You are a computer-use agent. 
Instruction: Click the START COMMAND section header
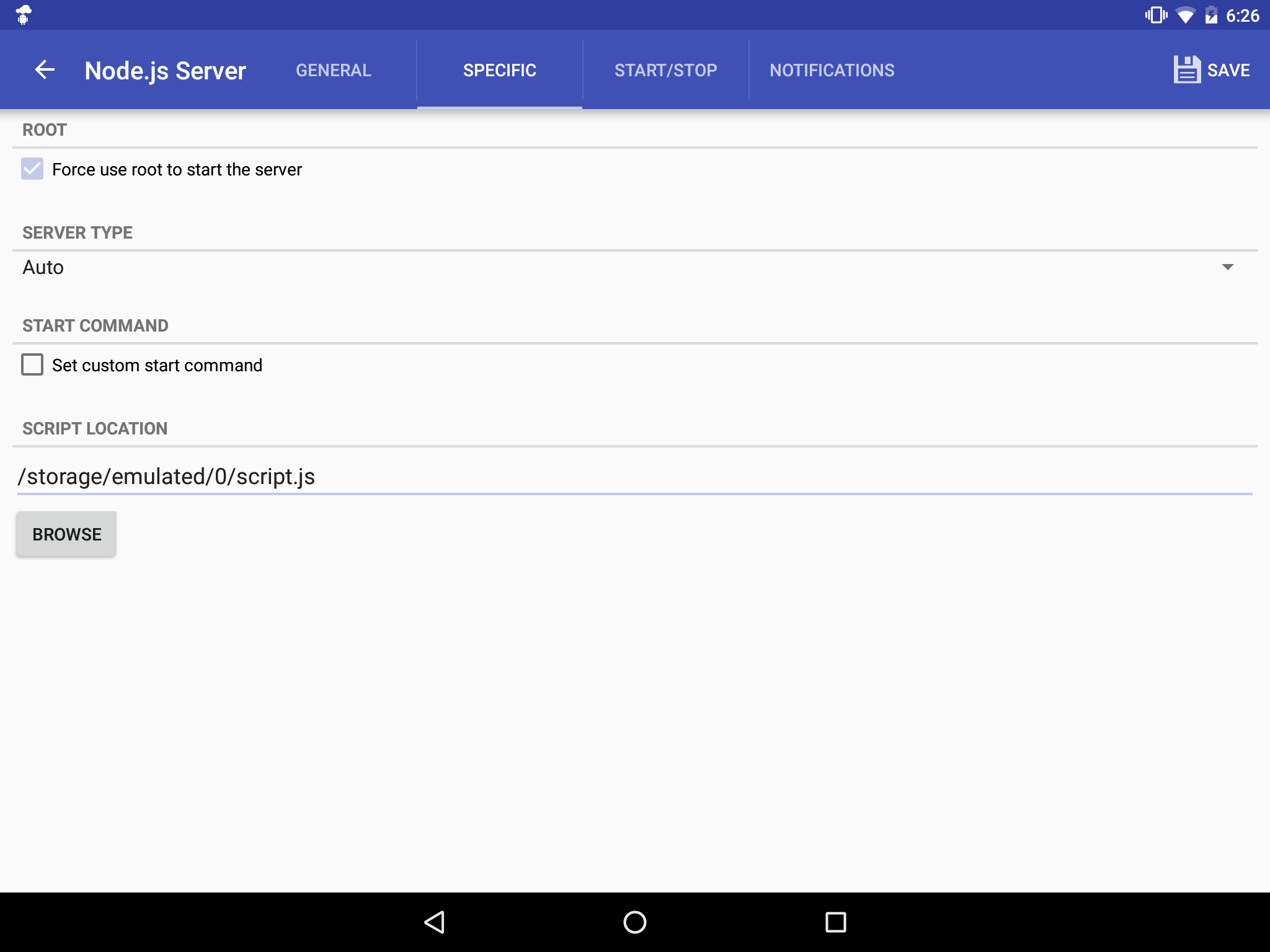(x=95, y=325)
